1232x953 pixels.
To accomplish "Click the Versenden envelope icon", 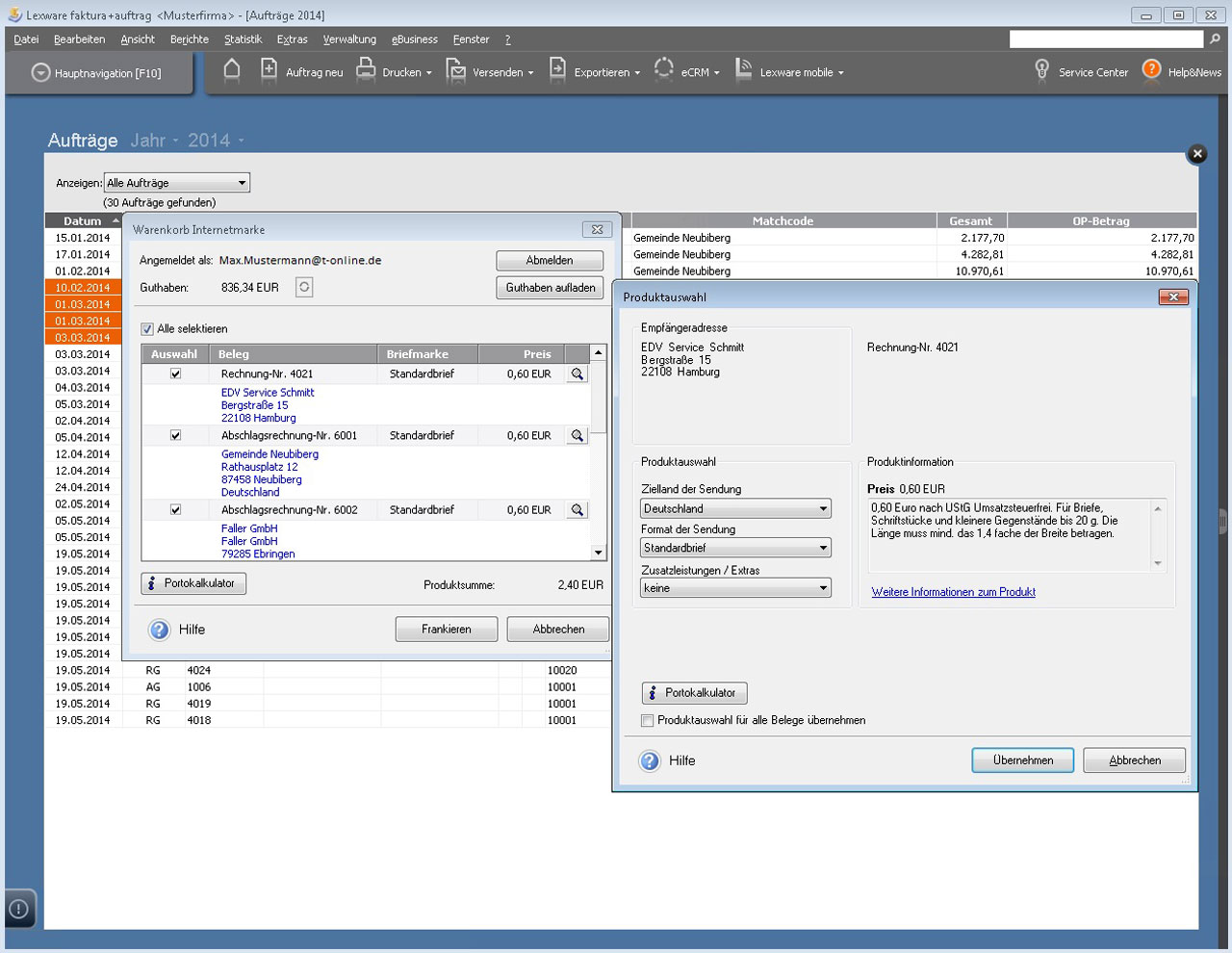I will (456, 70).
